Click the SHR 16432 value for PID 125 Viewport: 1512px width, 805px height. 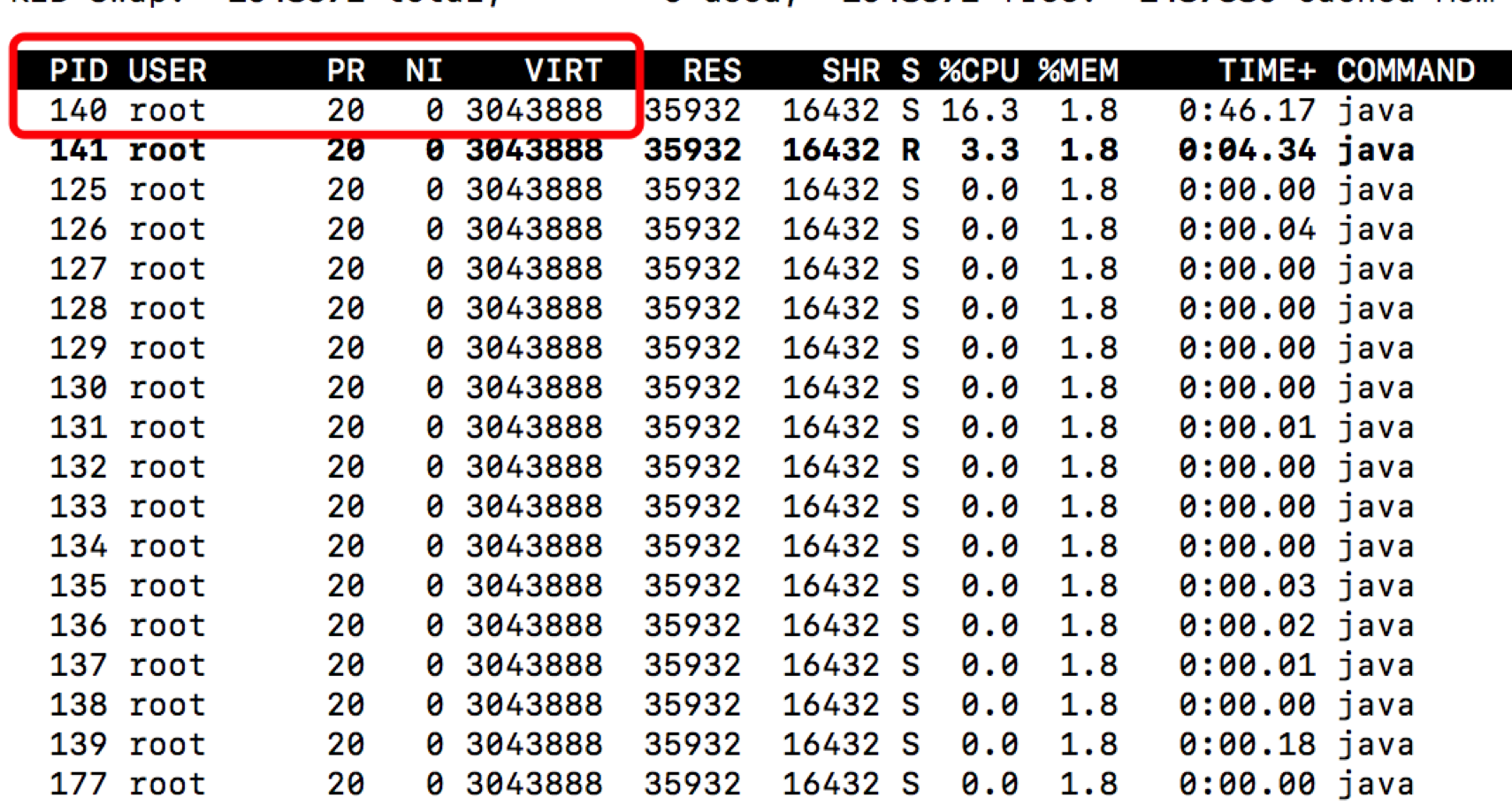(x=831, y=189)
